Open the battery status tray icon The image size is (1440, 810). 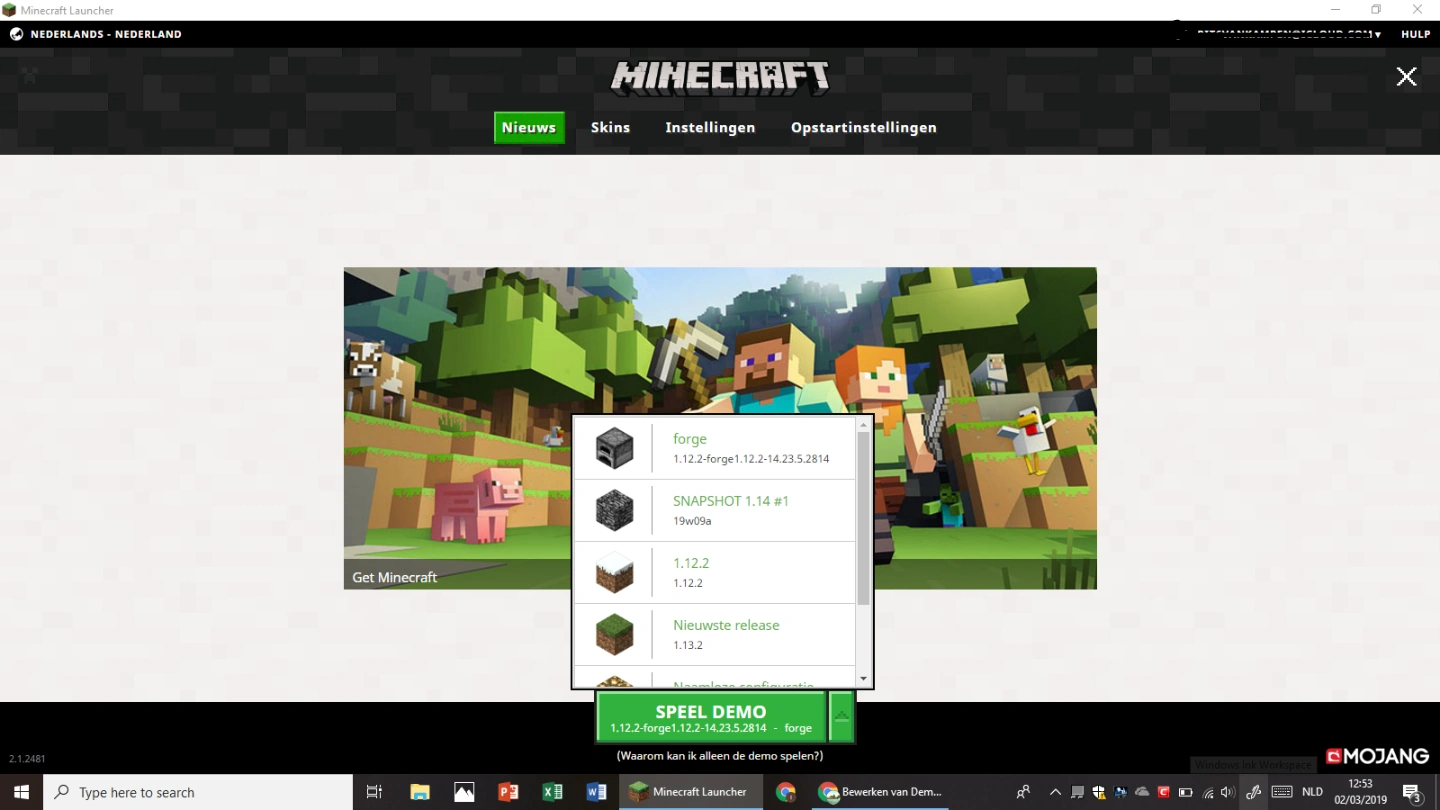pyautogui.click(x=1186, y=792)
